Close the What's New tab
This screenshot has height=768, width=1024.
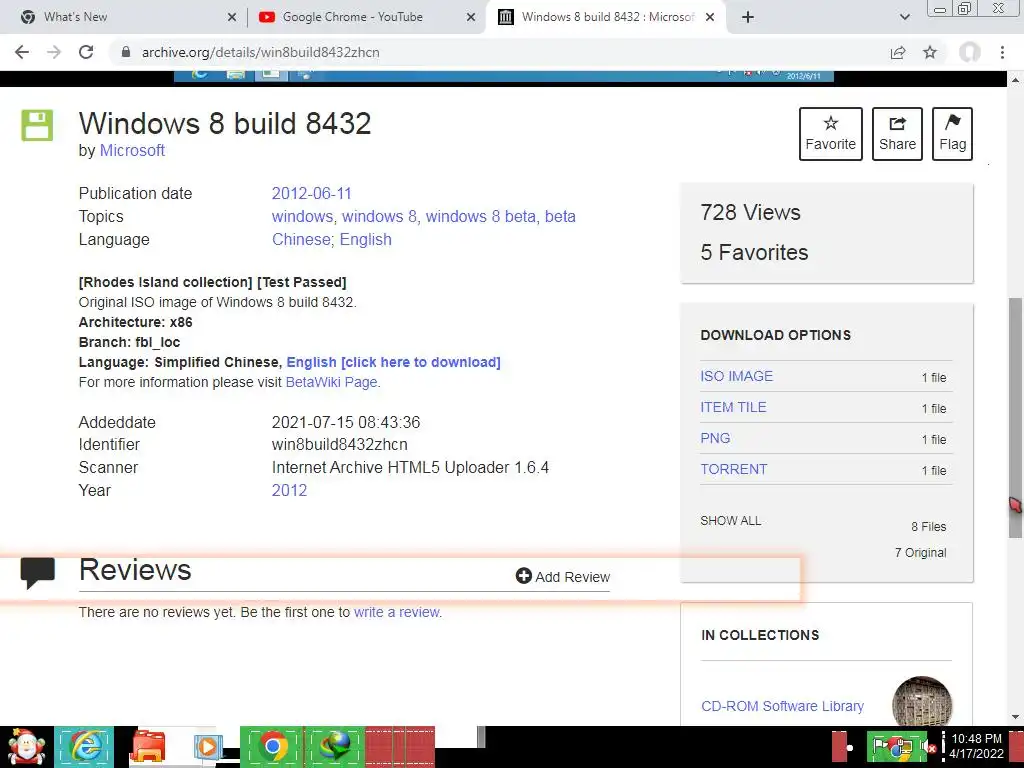[232, 17]
